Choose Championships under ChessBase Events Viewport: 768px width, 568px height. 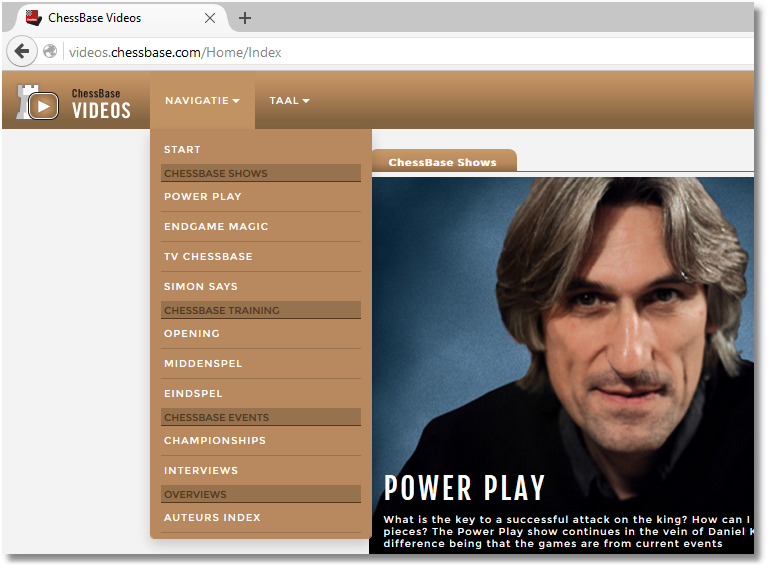[215, 440]
